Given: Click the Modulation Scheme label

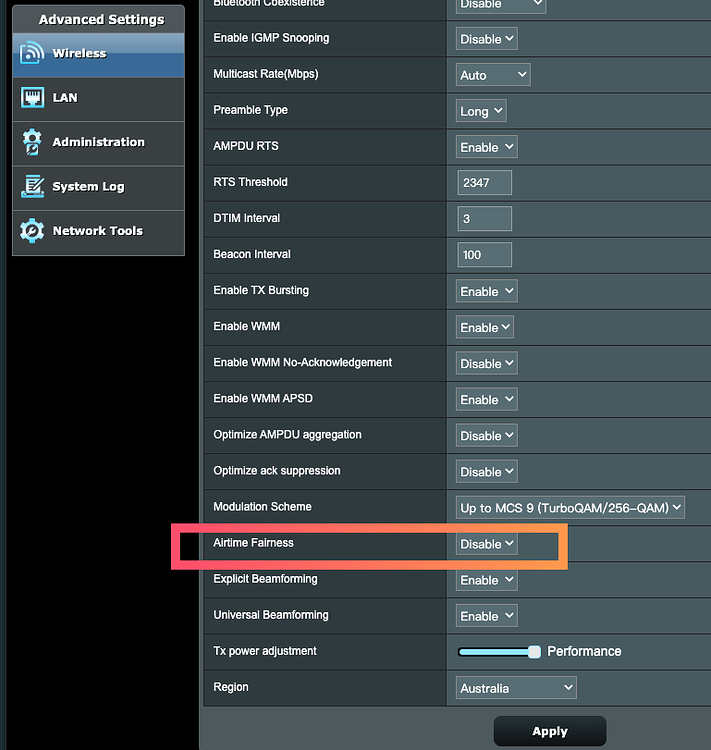Looking at the screenshot, I should click(x=262, y=507).
